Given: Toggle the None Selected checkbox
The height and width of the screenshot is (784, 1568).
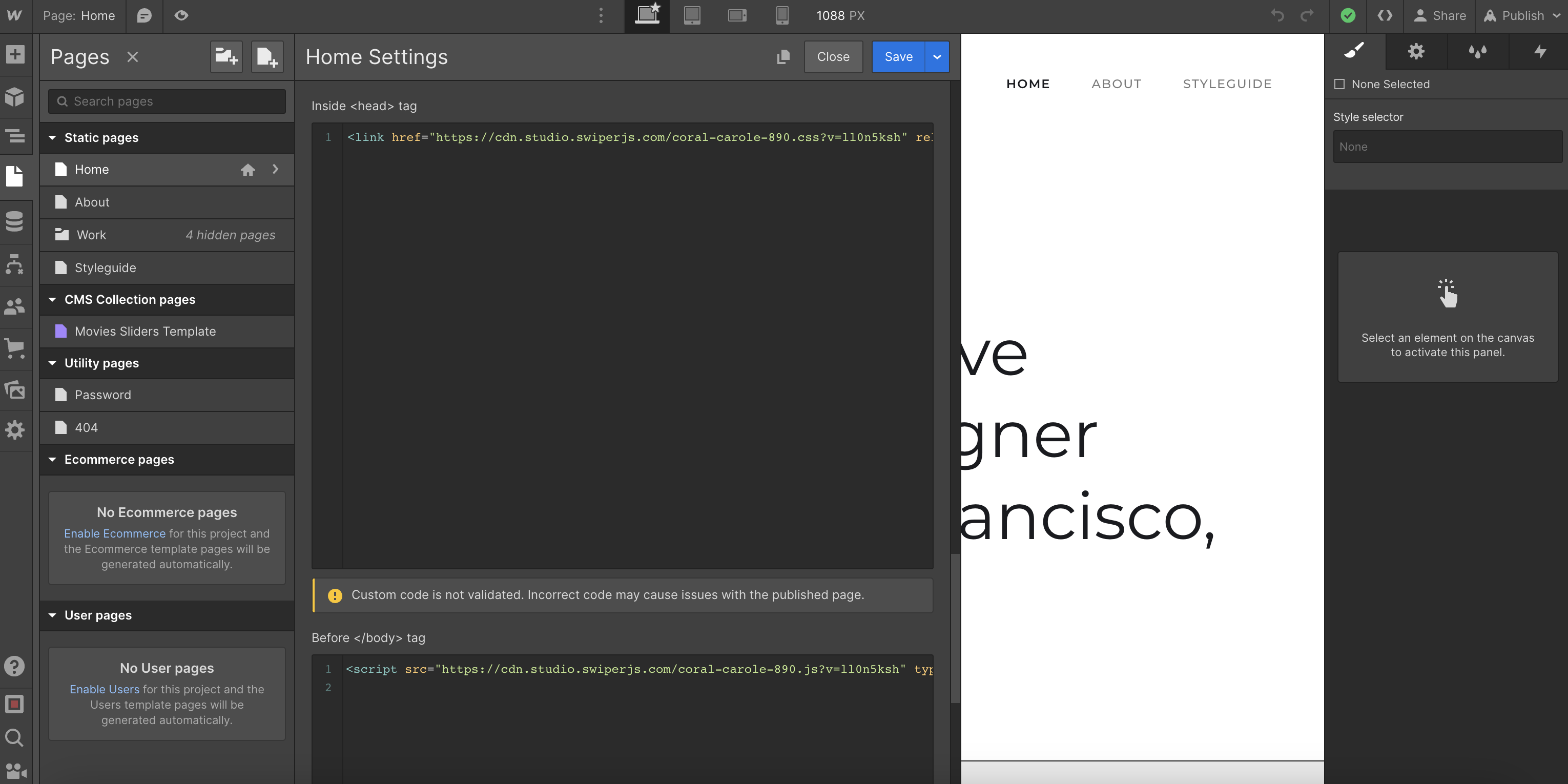Looking at the screenshot, I should [1339, 84].
